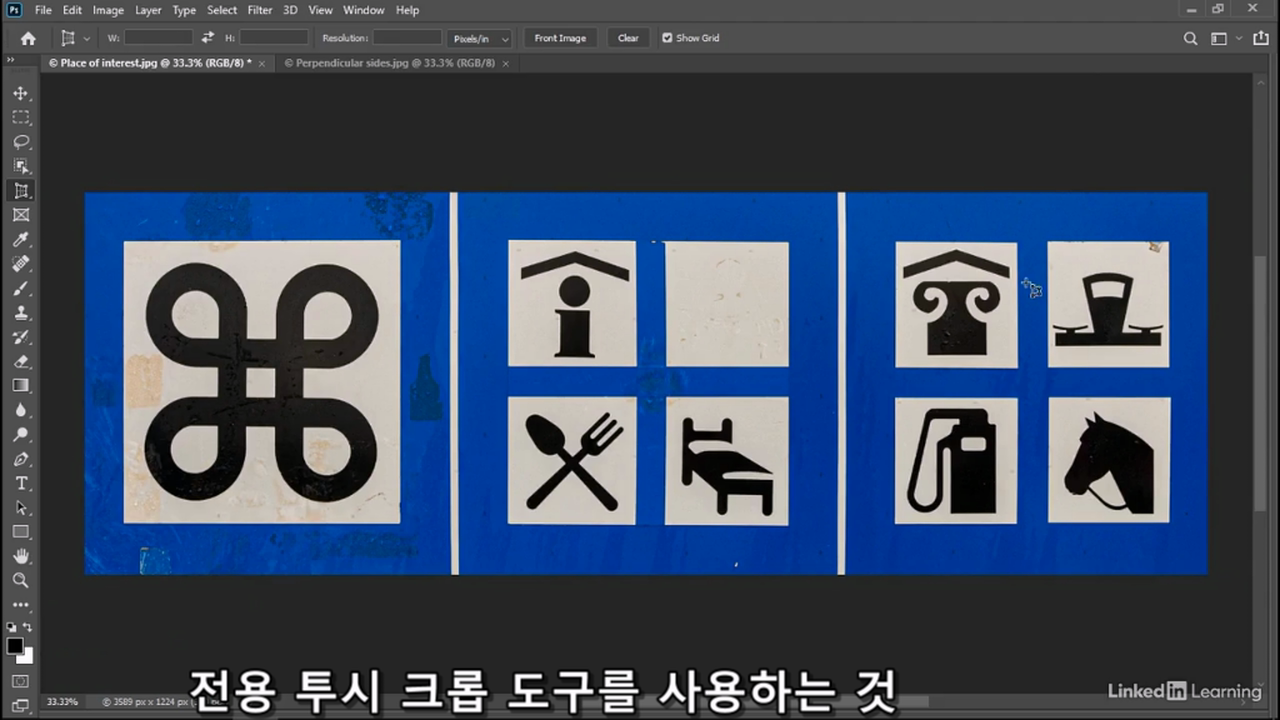
Task: Open the 3D menu
Action: coord(290,10)
